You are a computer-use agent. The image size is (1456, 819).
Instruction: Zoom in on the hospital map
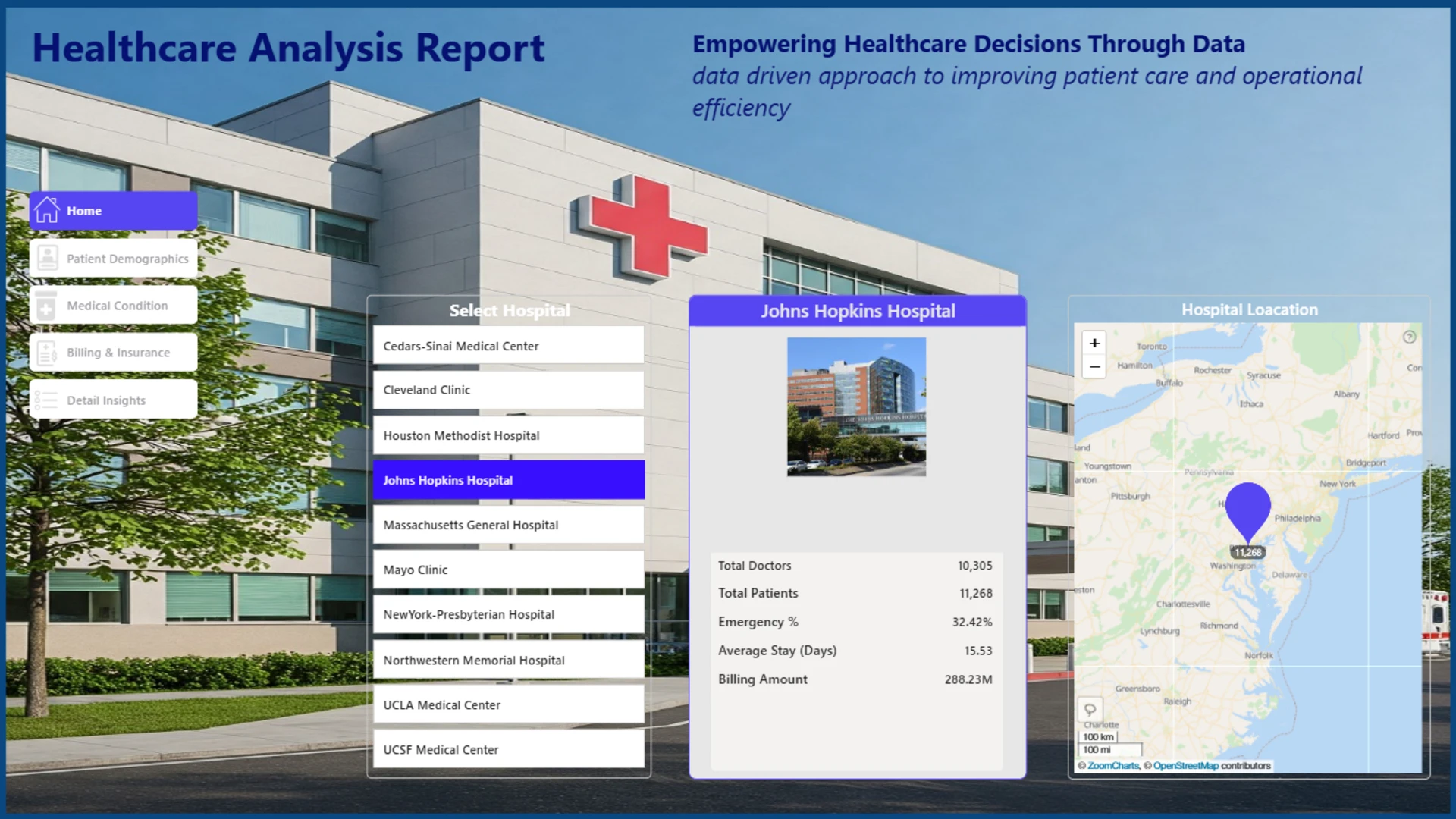point(1094,343)
